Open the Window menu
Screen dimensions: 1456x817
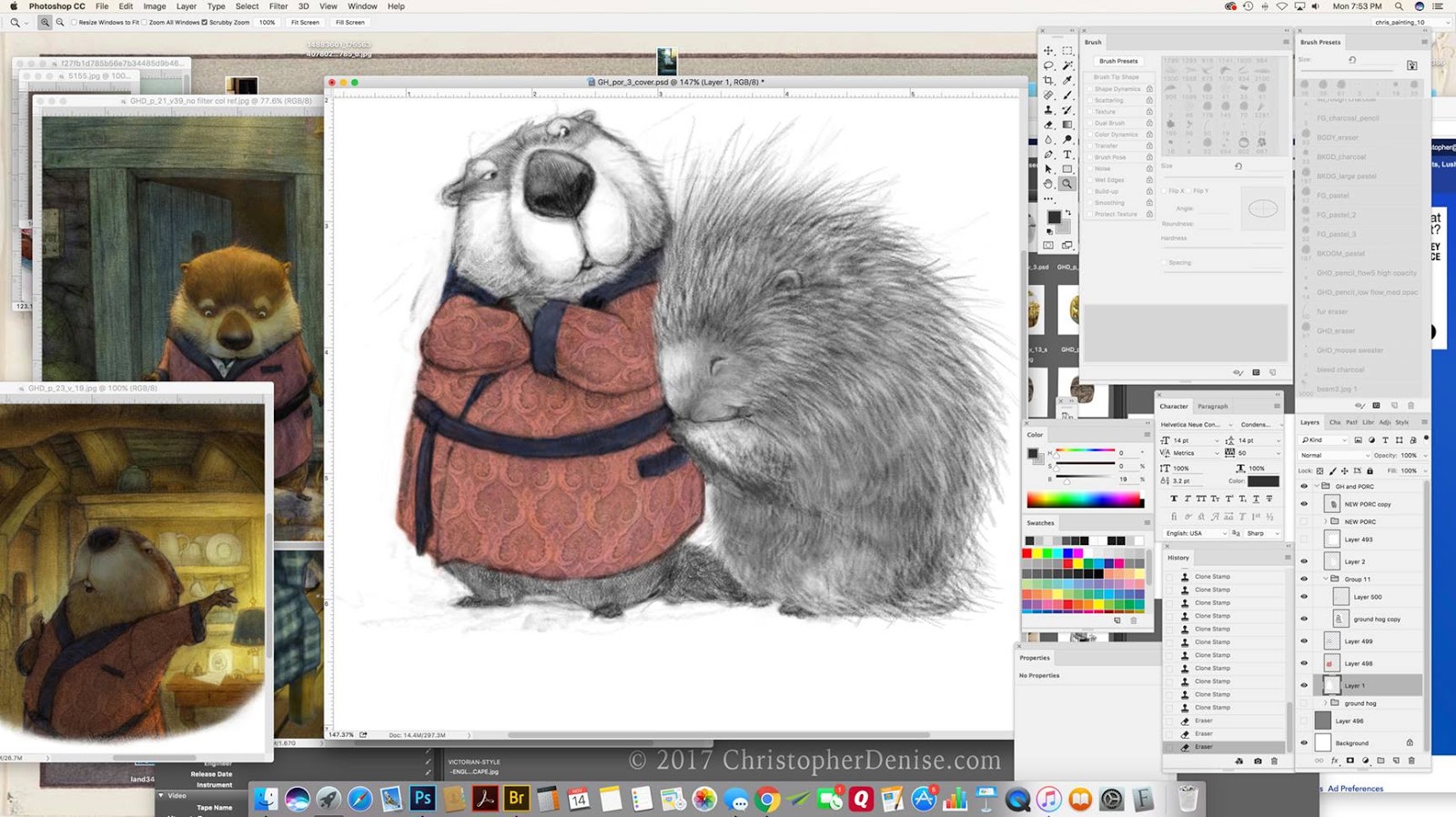coord(362,6)
